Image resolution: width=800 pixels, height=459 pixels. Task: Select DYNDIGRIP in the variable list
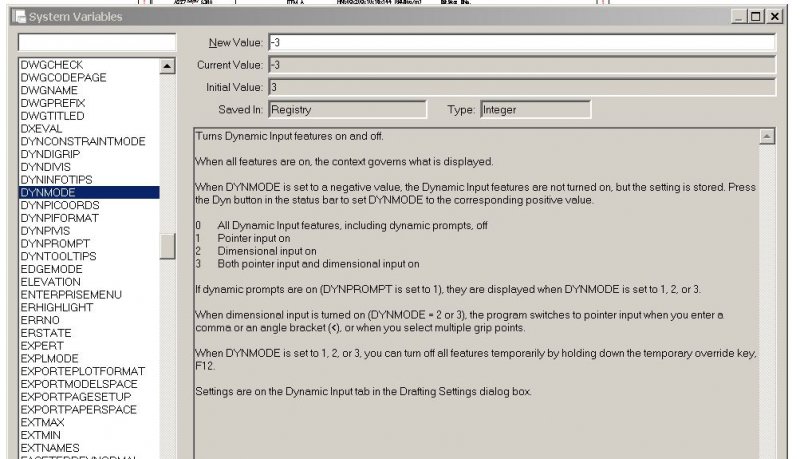tap(50, 154)
